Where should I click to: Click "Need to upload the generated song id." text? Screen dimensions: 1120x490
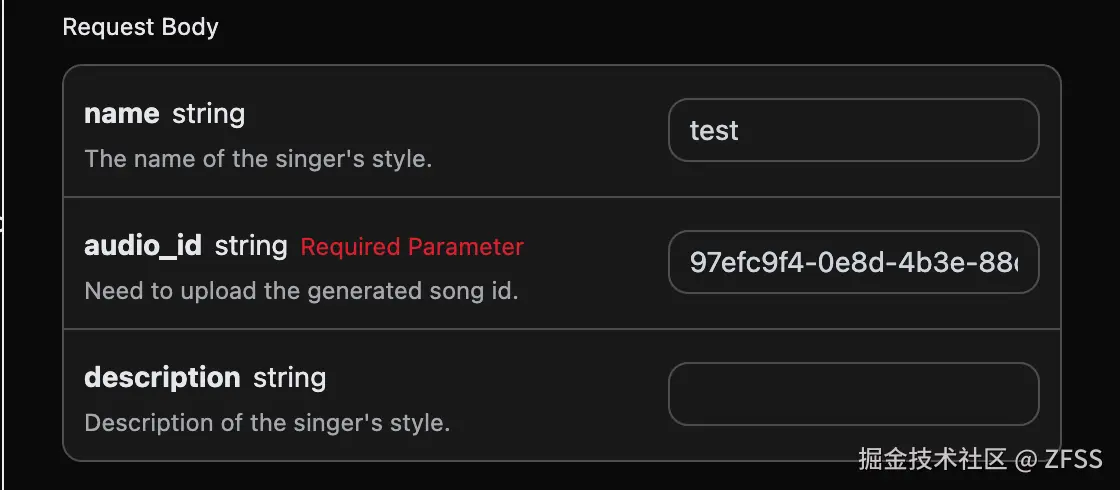point(301,291)
